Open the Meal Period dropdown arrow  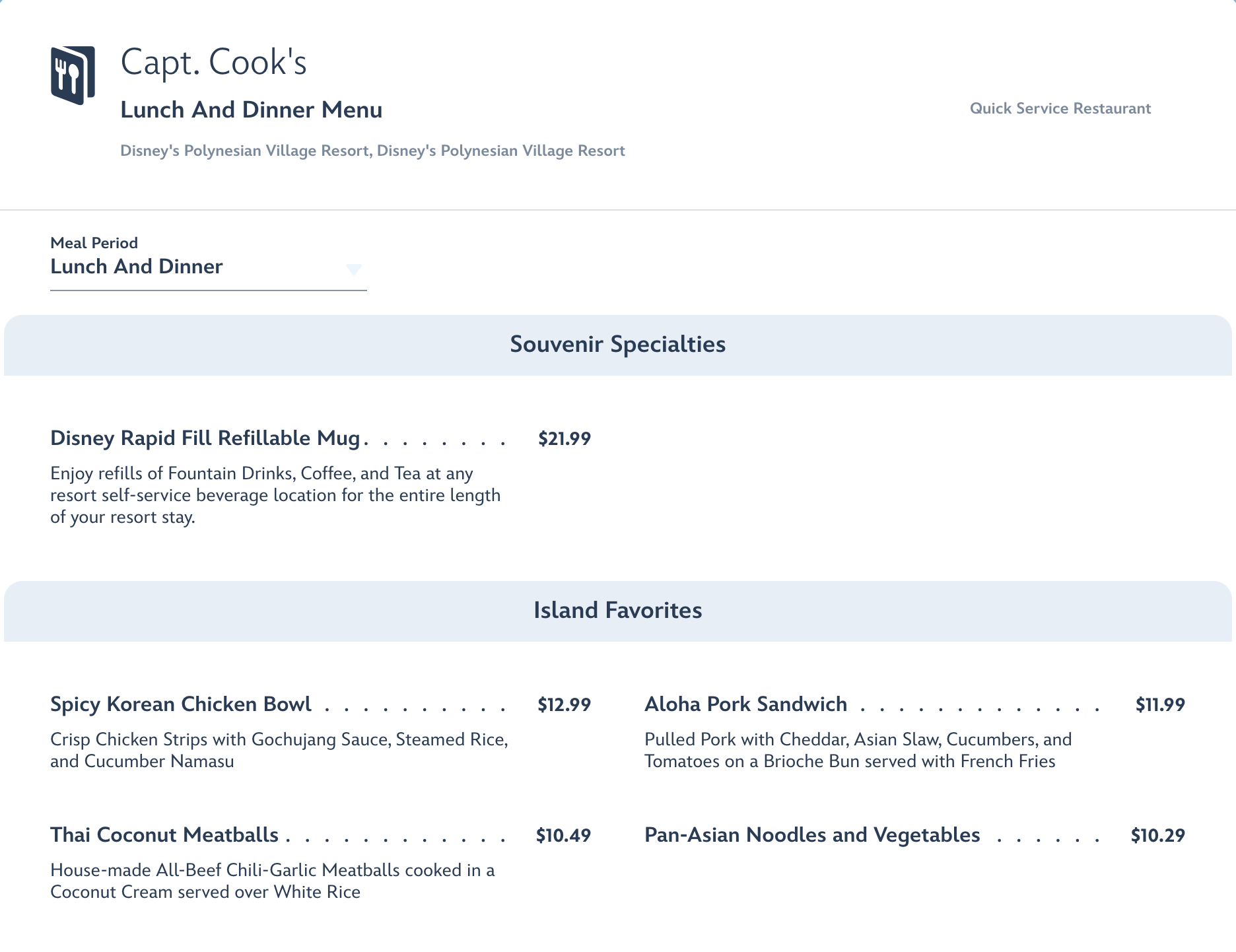pyautogui.click(x=354, y=269)
